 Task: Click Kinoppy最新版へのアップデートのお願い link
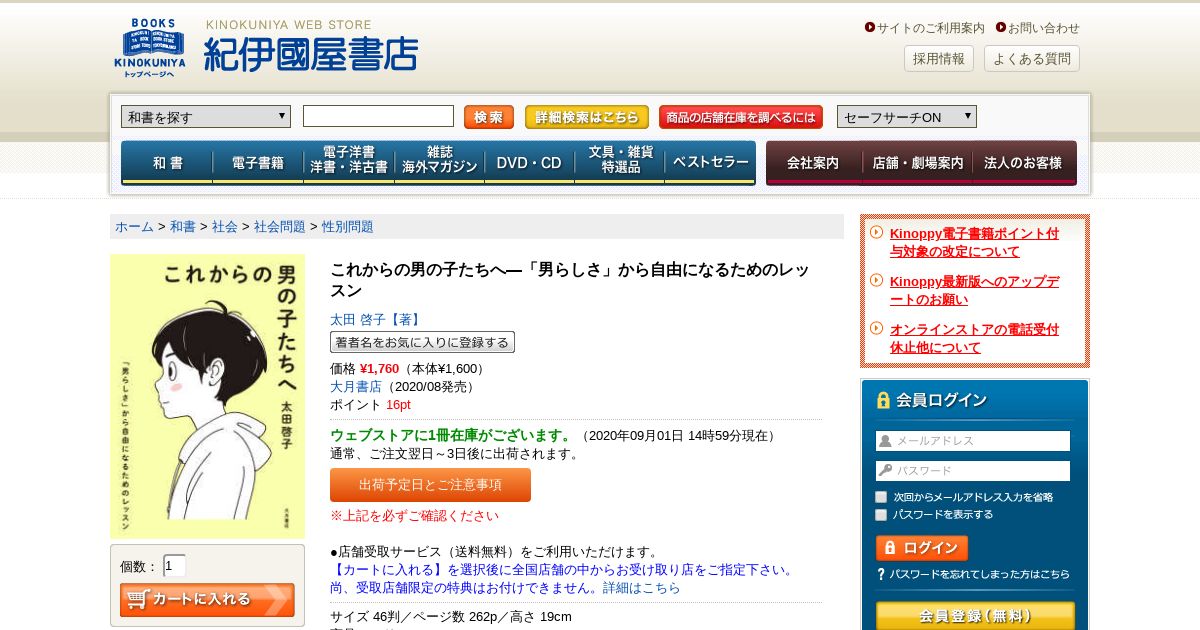tap(974, 290)
